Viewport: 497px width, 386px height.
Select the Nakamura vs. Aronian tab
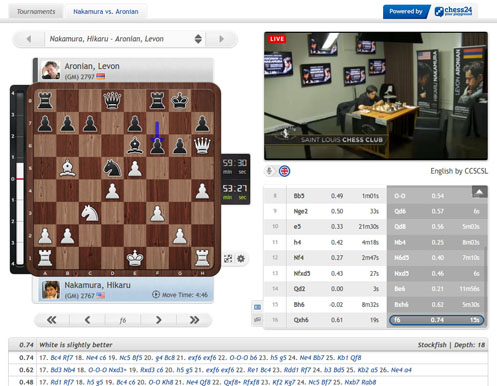pyautogui.click(x=106, y=12)
